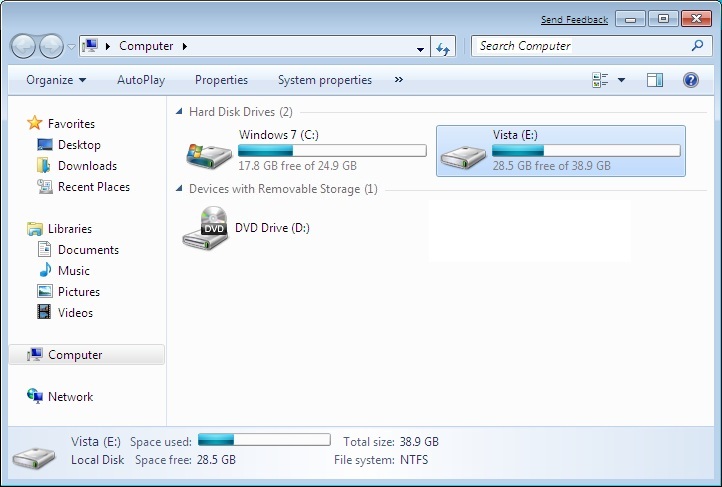Click the Recent Places icon

click(x=45, y=186)
